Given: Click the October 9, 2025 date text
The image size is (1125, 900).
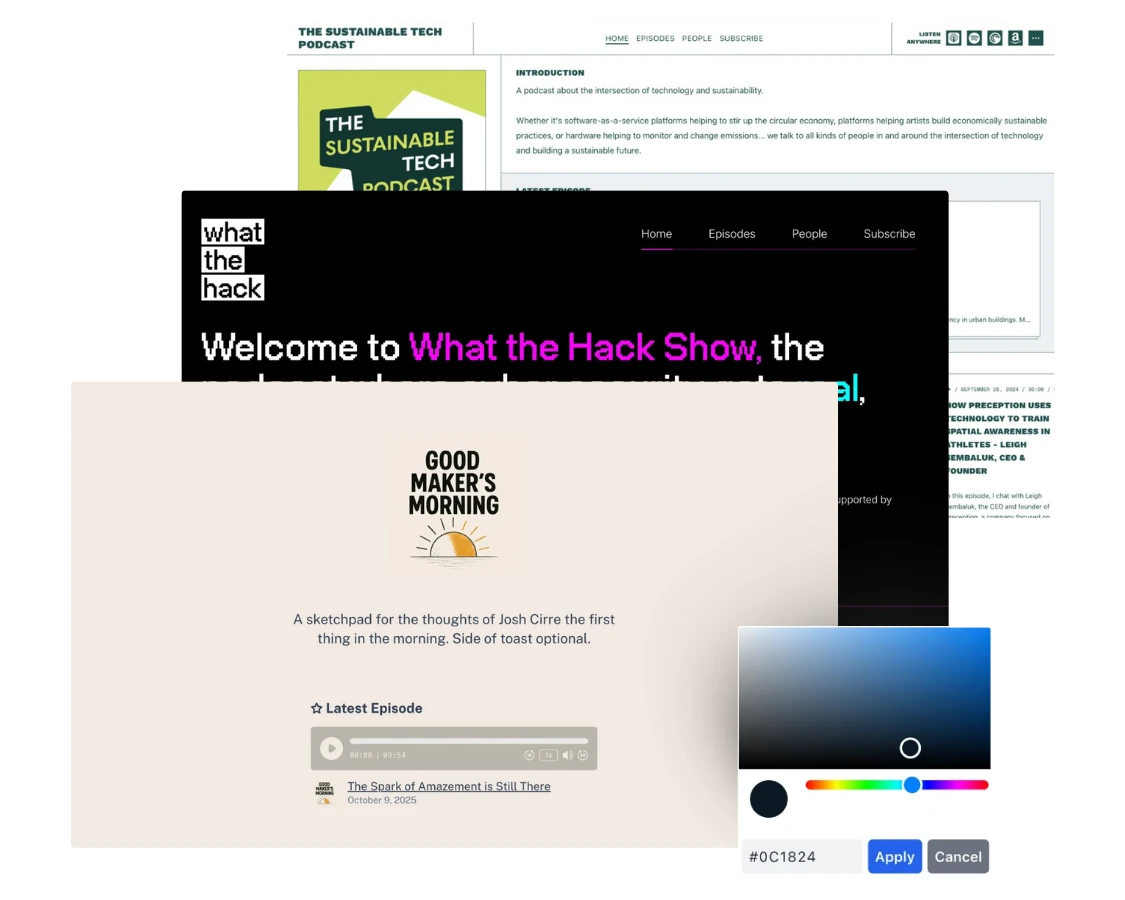Looking at the screenshot, I should (382, 800).
